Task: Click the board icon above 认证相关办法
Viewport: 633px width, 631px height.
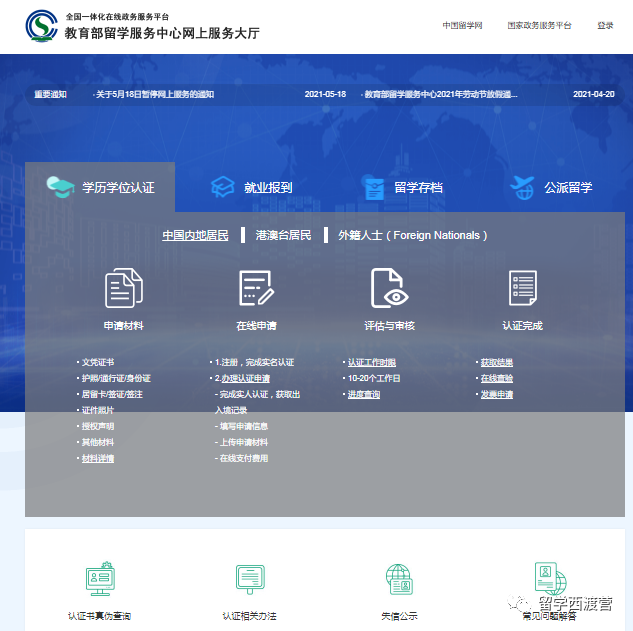Action: (x=250, y=579)
